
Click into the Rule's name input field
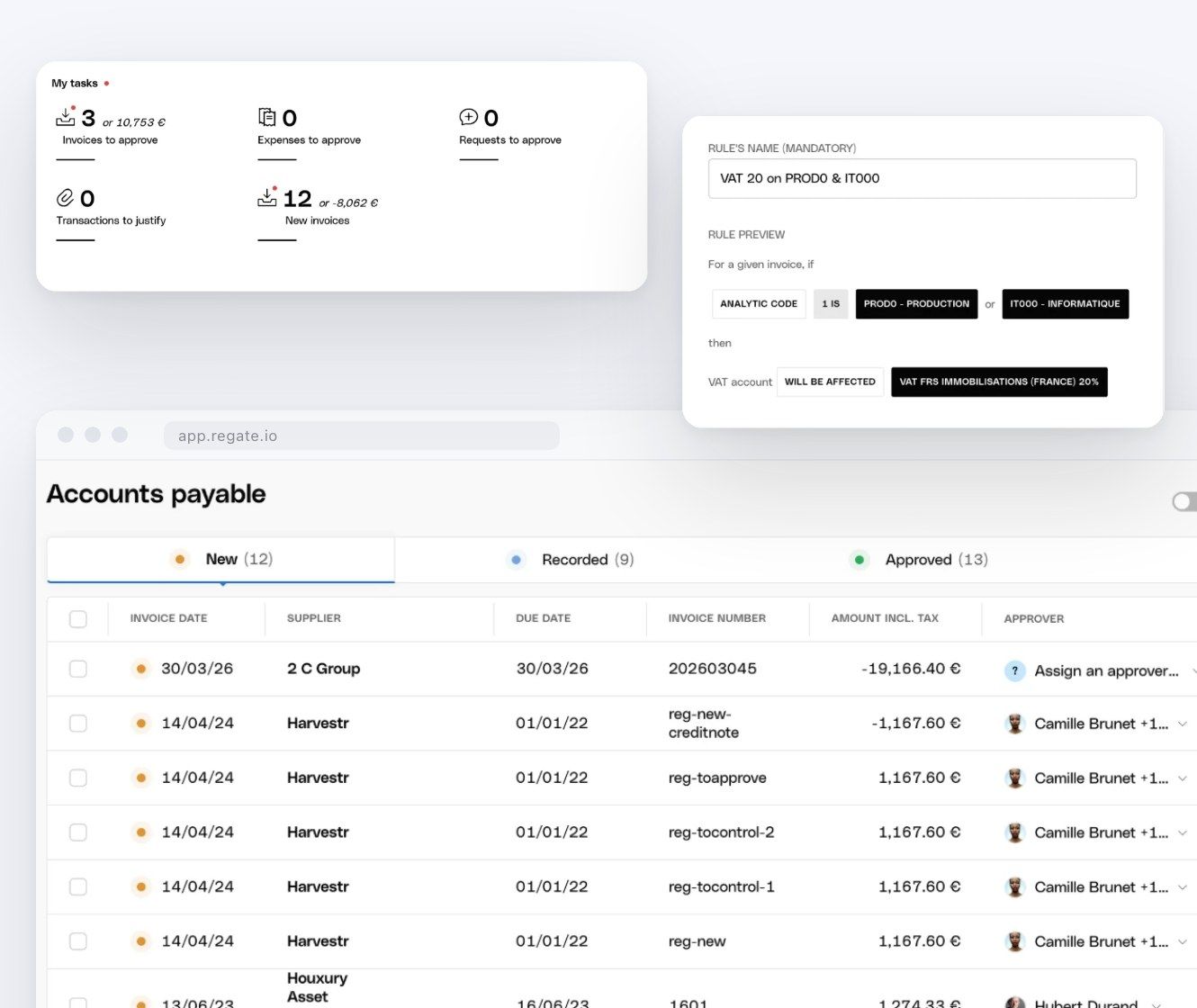point(922,178)
